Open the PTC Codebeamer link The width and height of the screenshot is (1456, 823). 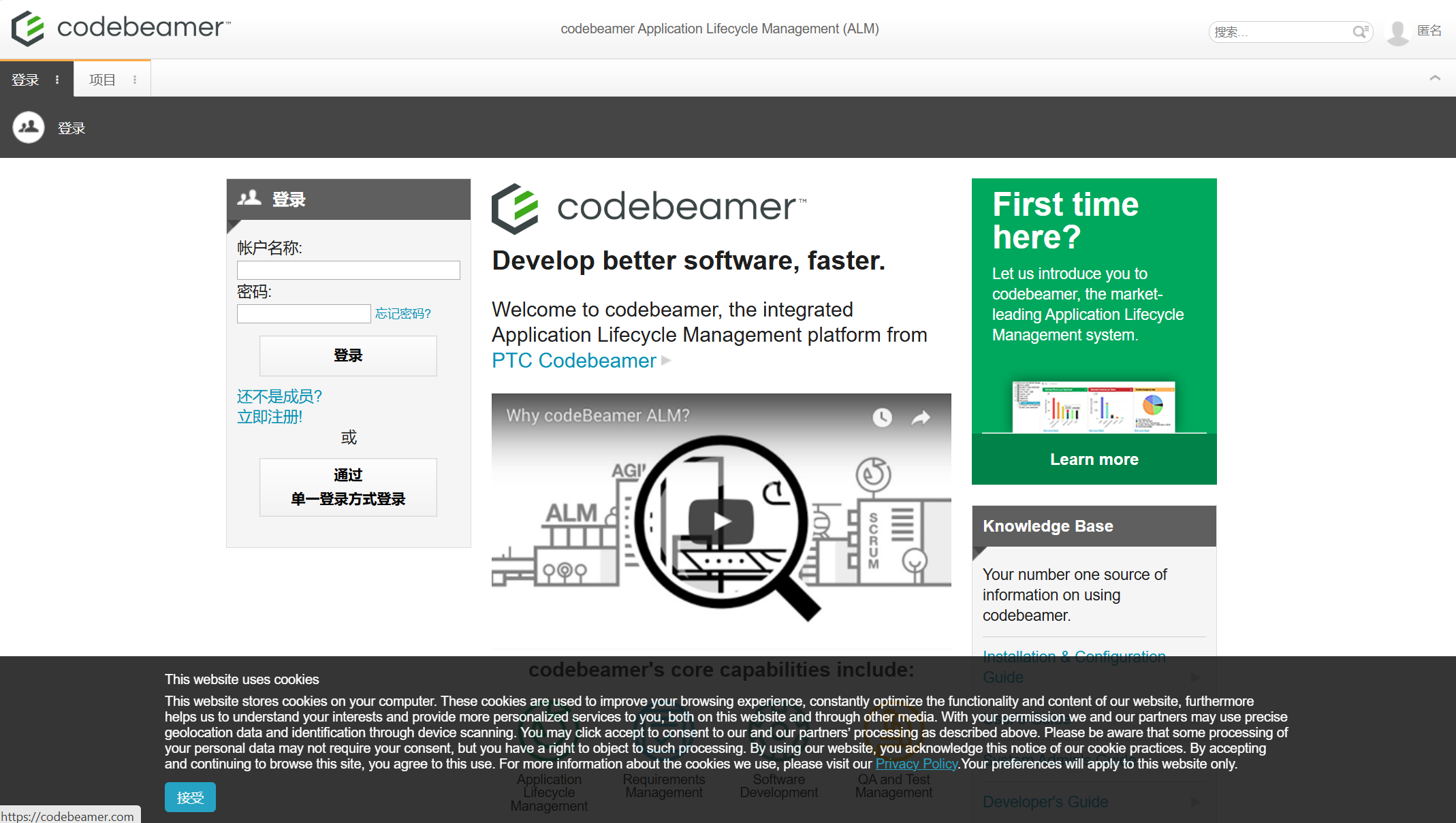pyautogui.click(x=573, y=360)
